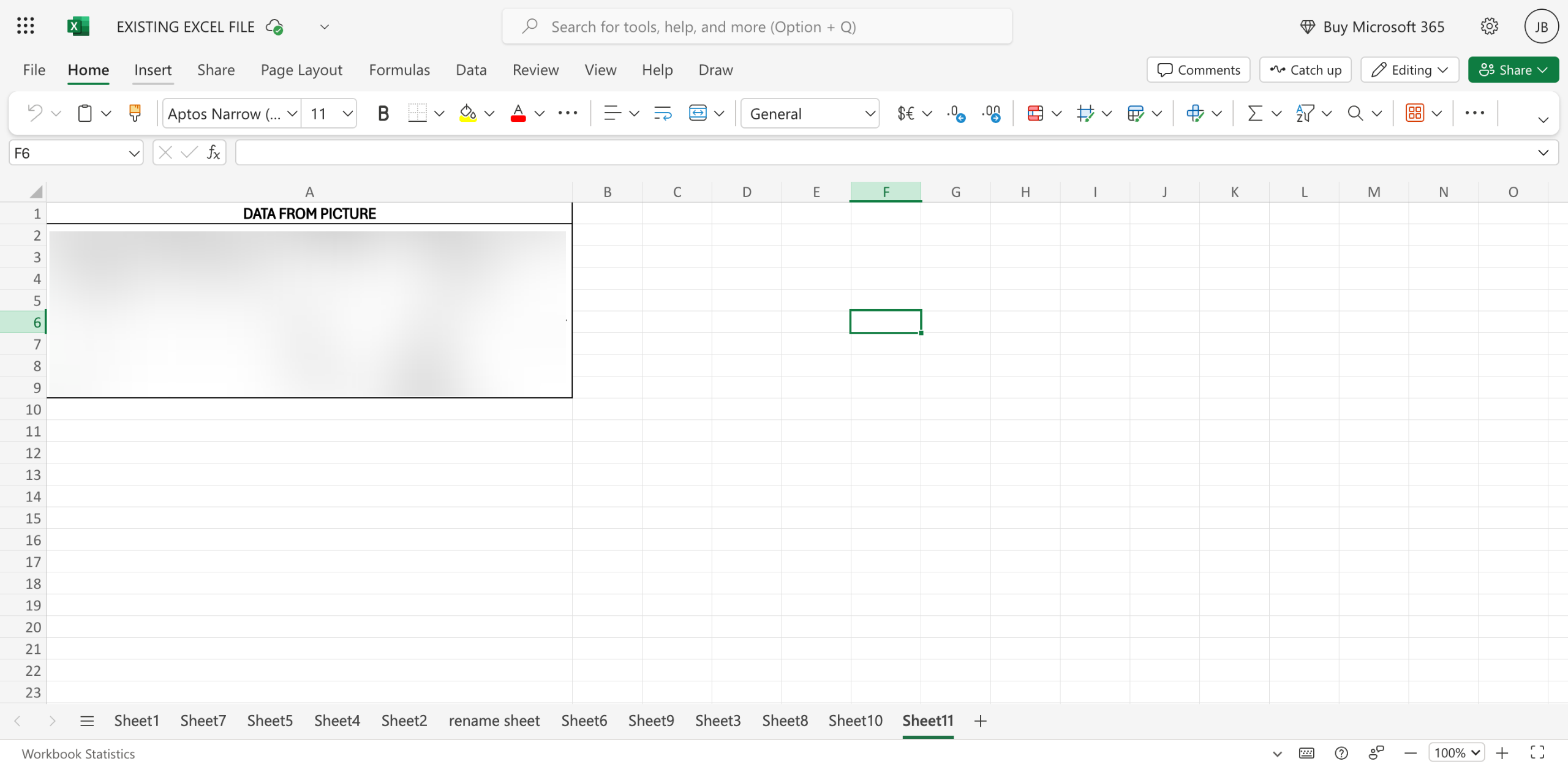Click the green Share button
Screen dimensions: 1568x764
pyautogui.click(x=1513, y=70)
